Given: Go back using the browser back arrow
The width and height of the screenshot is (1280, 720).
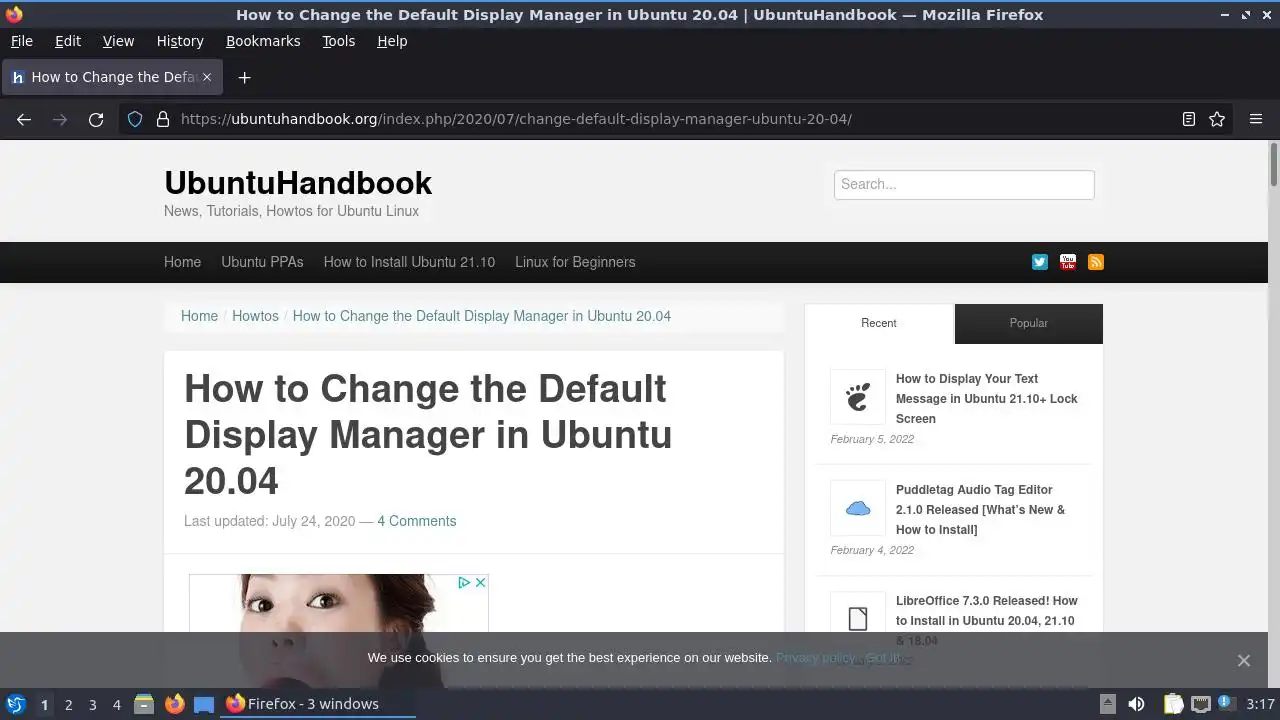Looking at the screenshot, I should coord(24,119).
